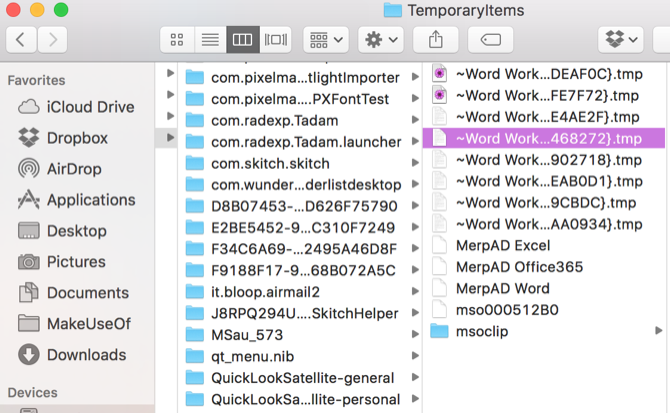Switch to Cover Flow view
Viewport: 670px width, 413px height.
click(x=275, y=40)
